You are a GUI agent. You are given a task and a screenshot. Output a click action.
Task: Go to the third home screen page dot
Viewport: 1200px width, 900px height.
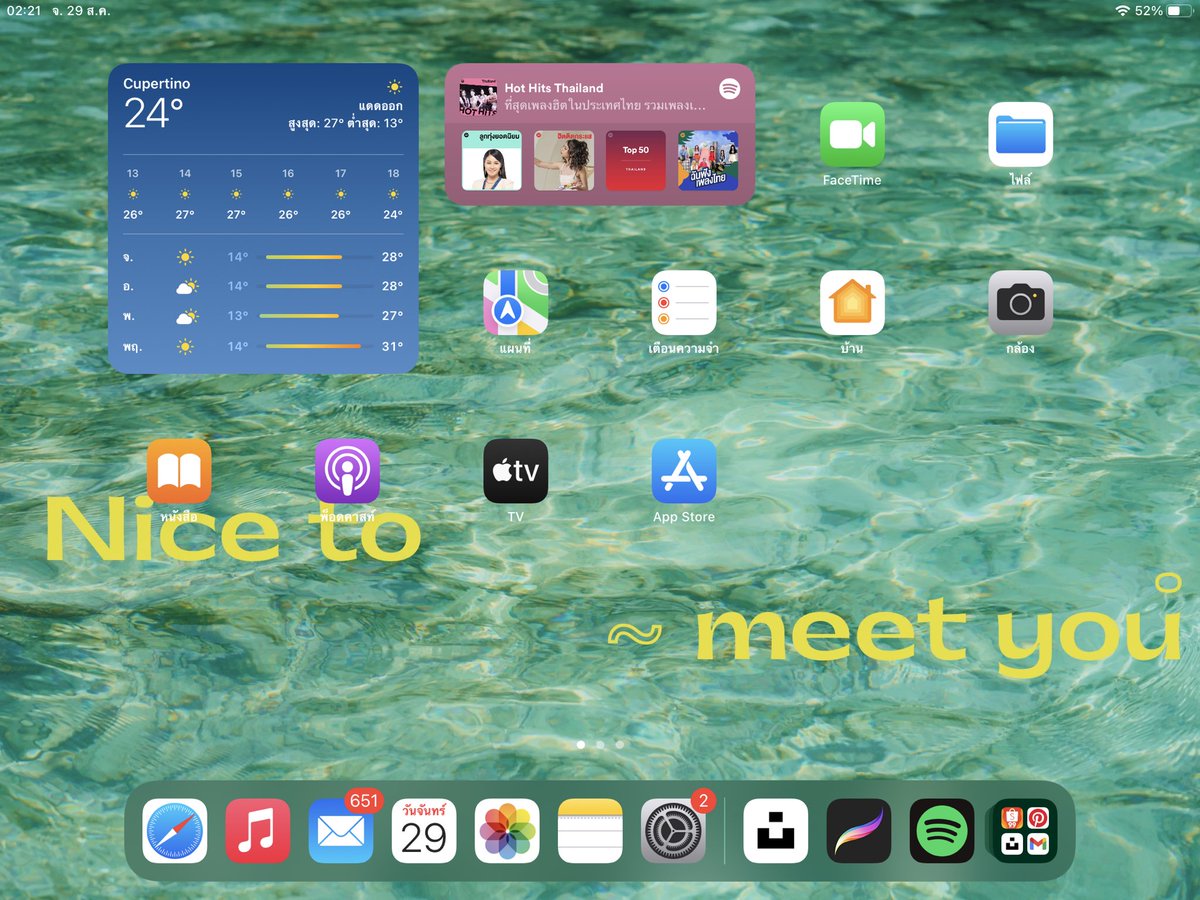(x=620, y=745)
